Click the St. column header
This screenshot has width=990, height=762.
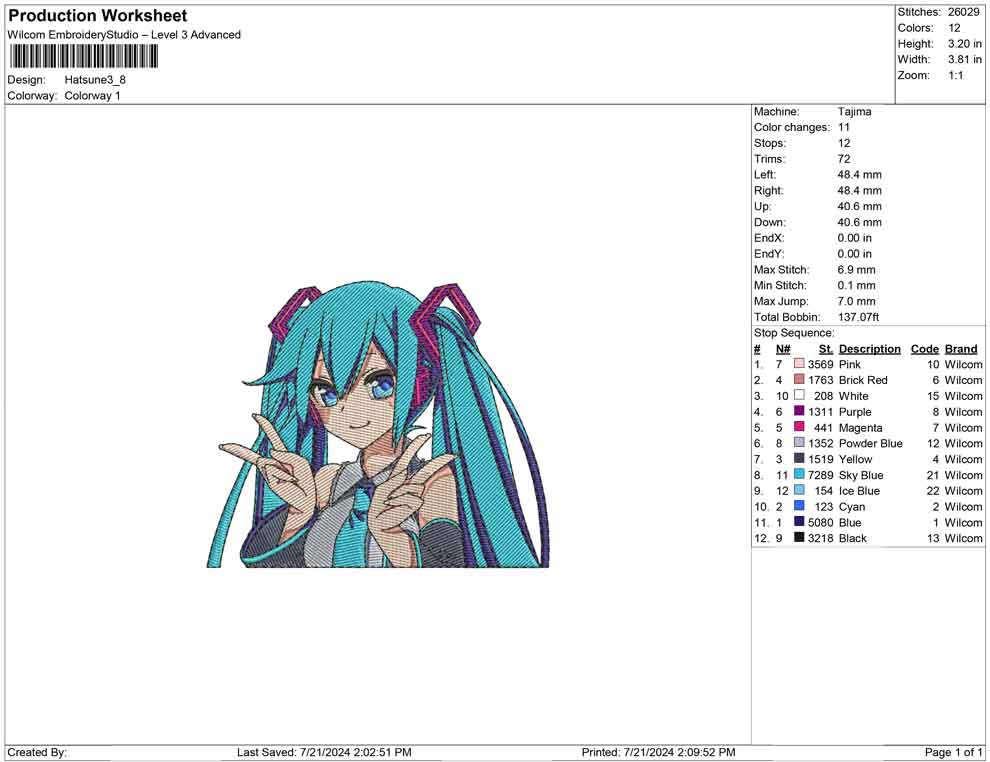pos(826,348)
